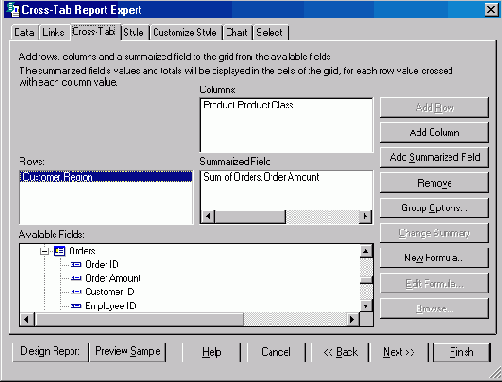
Task: Select Sum of Orders.Order Amount entry
Action: pyautogui.click(x=261, y=177)
